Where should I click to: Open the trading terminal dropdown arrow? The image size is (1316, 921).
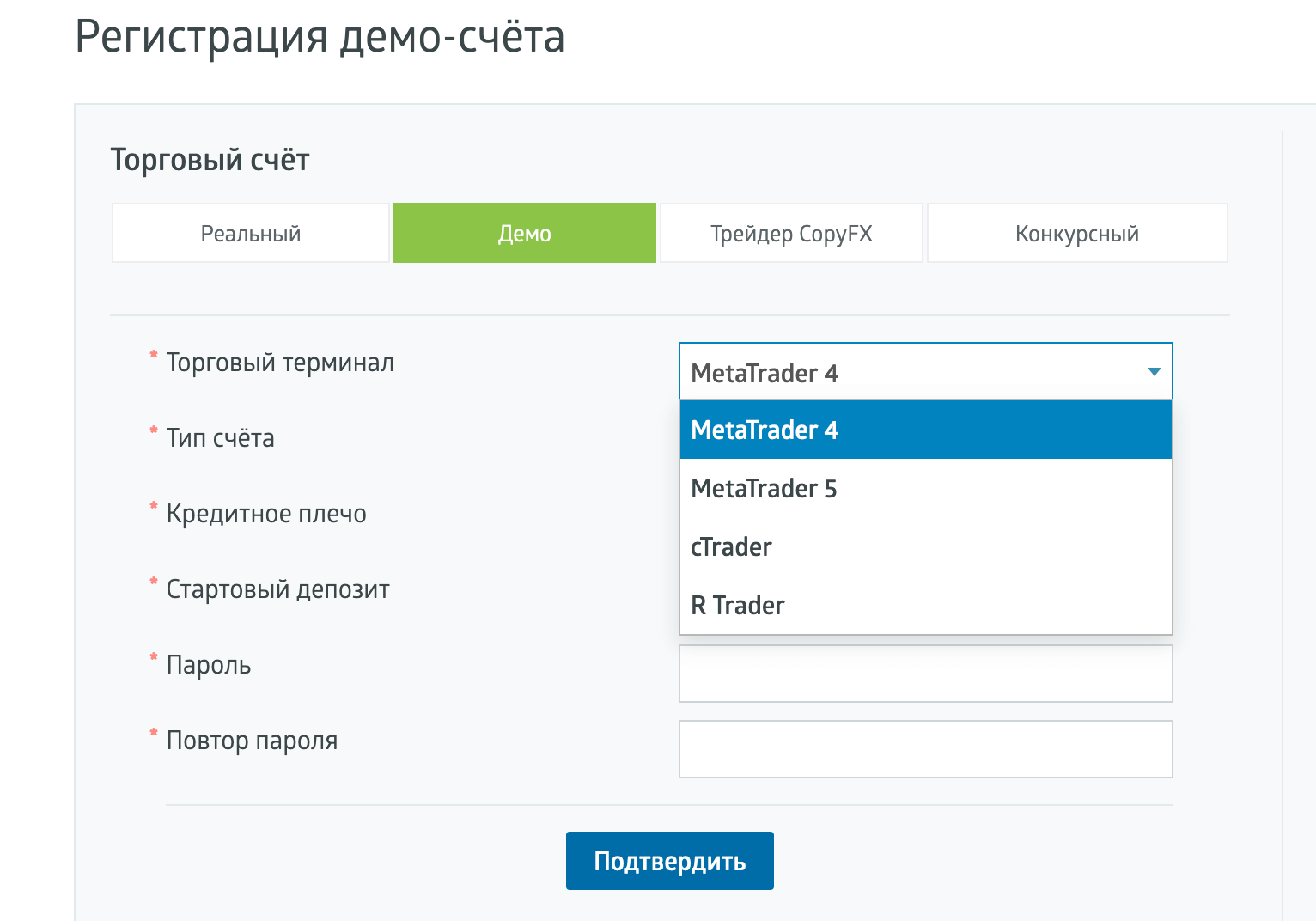click(x=1154, y=372)
